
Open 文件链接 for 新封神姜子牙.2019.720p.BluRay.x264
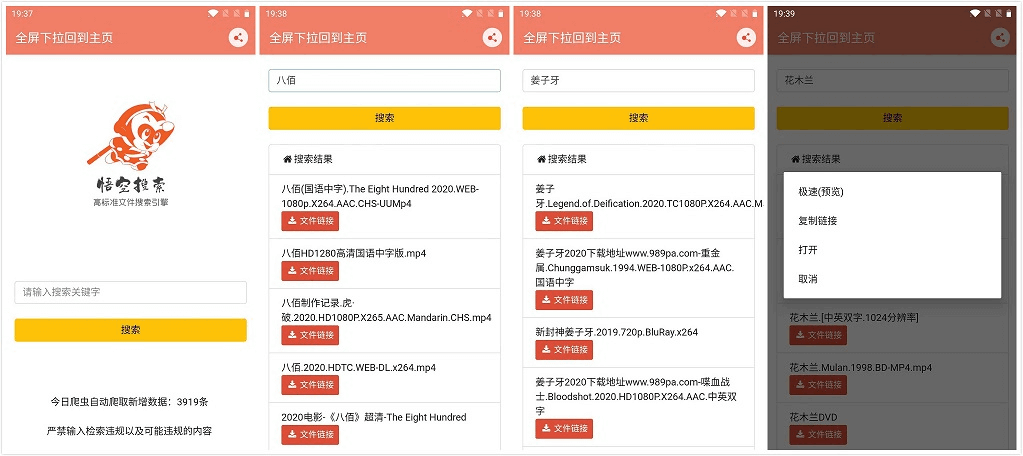point(564,350)
